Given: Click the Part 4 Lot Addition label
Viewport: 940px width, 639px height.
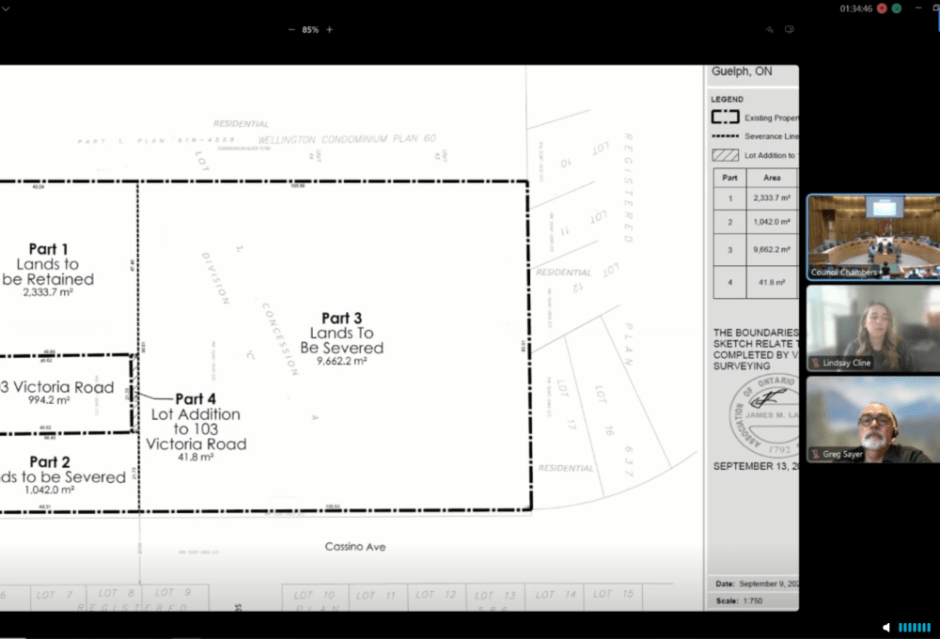Looking at the screenshot, I should (196, 421).
